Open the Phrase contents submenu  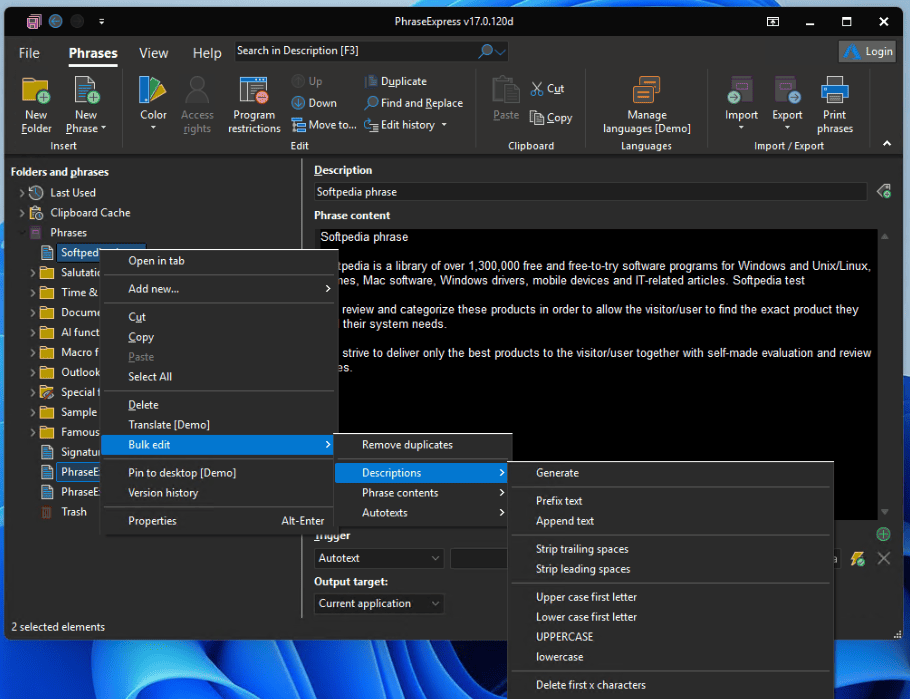click(422, 493)
